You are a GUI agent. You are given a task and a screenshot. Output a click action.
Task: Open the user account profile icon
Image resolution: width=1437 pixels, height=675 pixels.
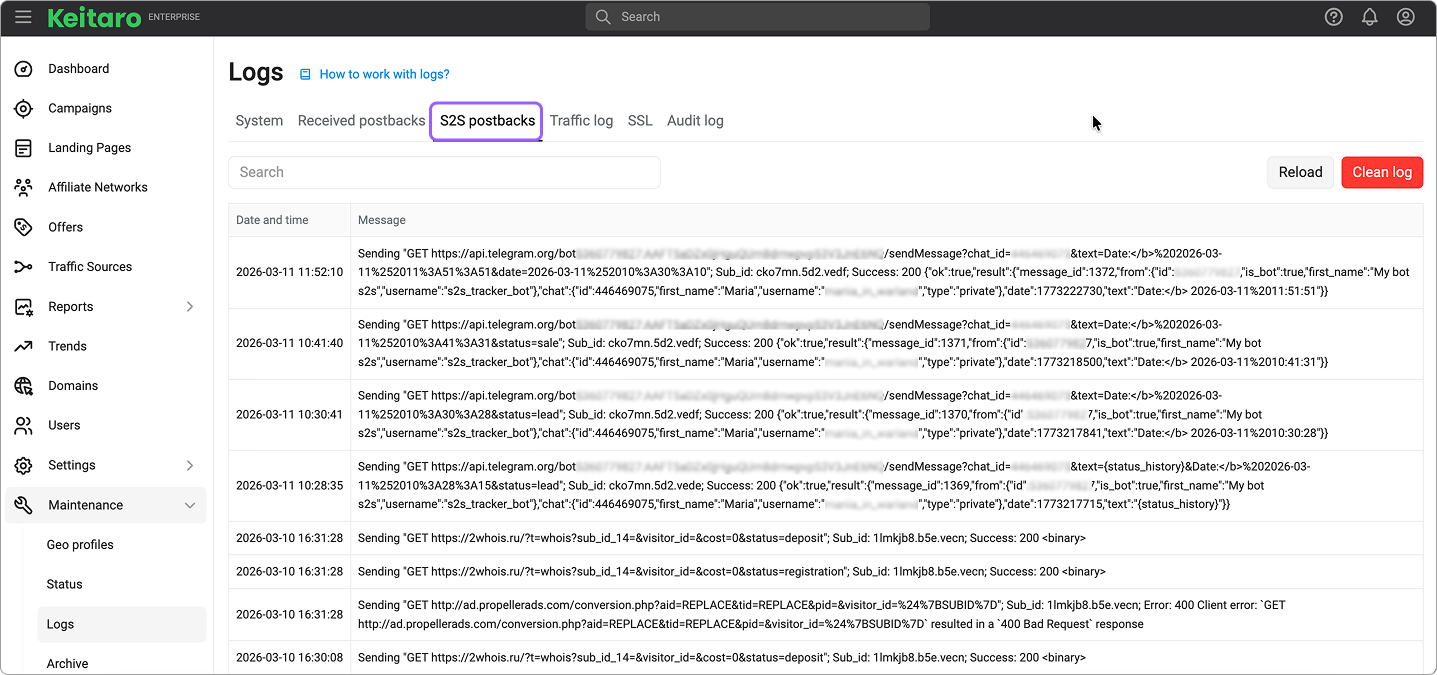(1405, 17)
